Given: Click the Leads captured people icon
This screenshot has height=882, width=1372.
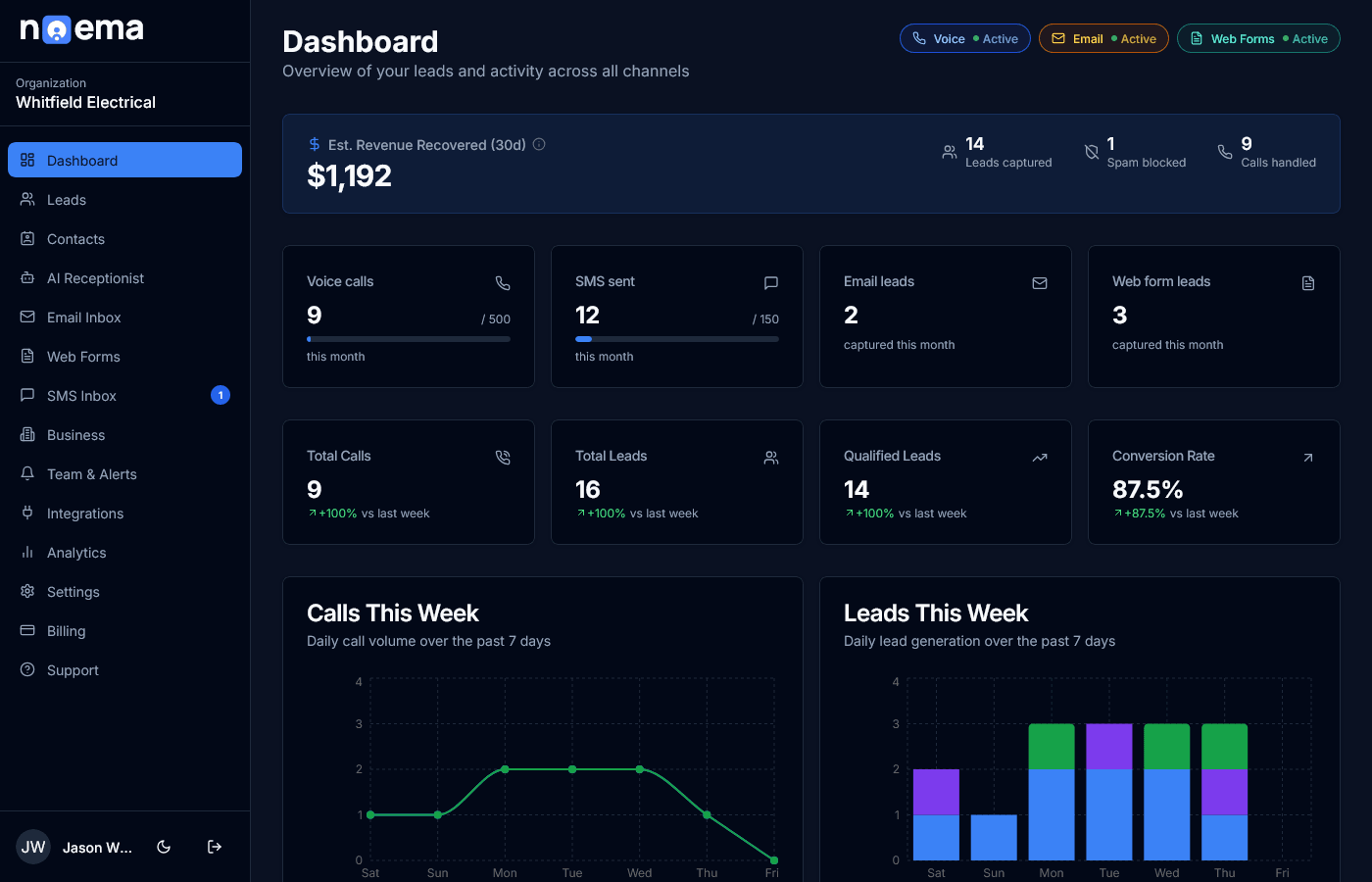Looking at the screenshot, I should (x=950, y=152).
